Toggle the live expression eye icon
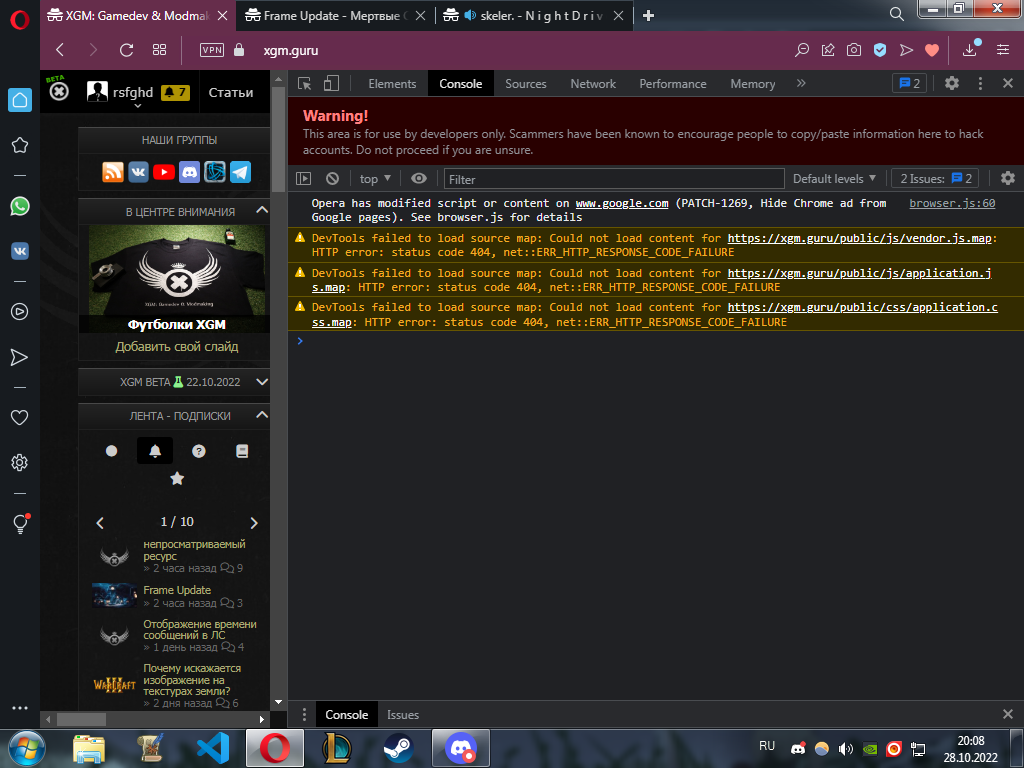The image size is (1024, 768). point(419,178)
